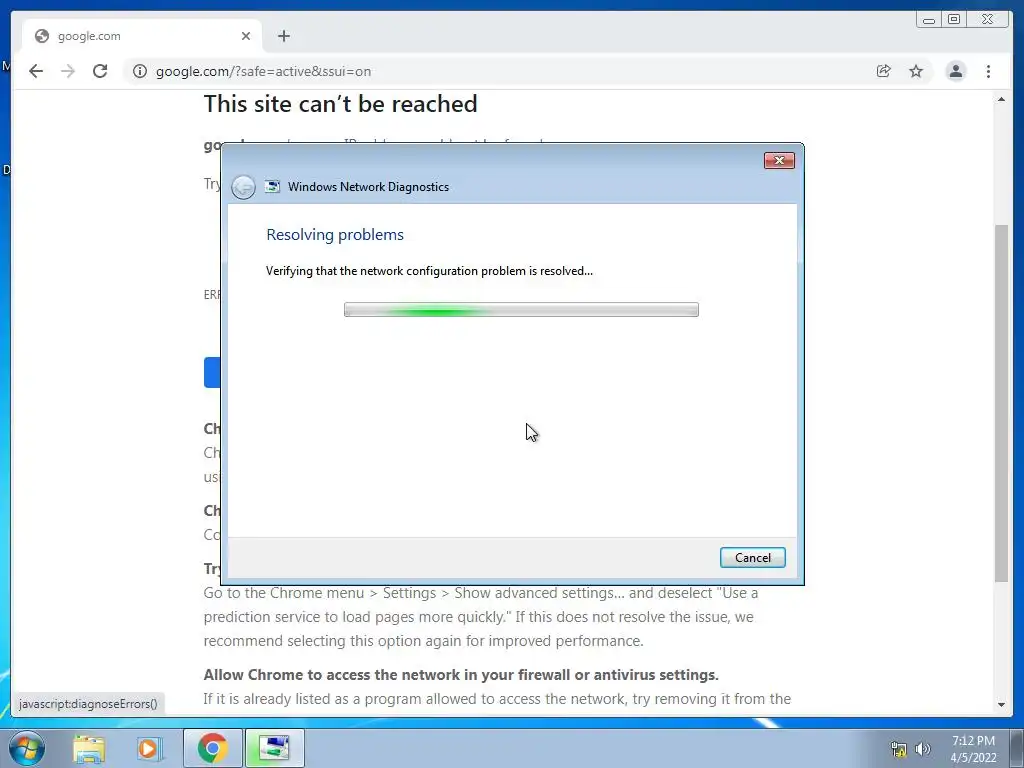Image resolution: width=1024 pixels, height=768 pixels.
Task: Click the network tray icon
Action: tap(899, 749)
